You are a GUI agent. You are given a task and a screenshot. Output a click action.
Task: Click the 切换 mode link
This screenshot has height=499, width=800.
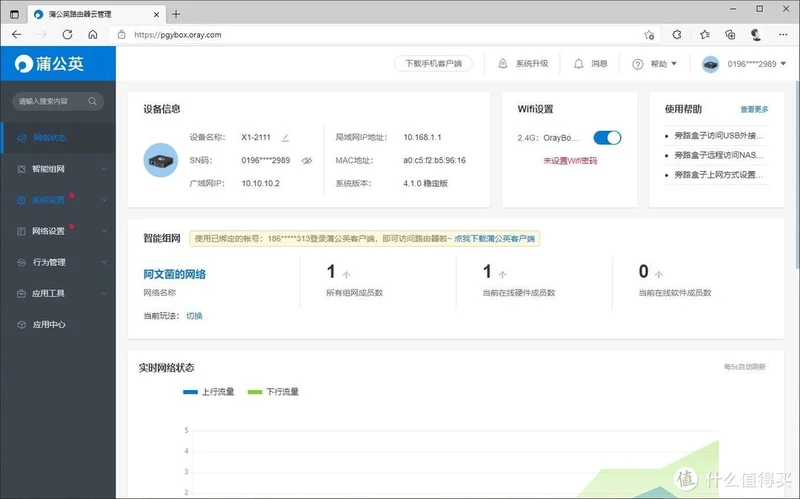[194, 316]
